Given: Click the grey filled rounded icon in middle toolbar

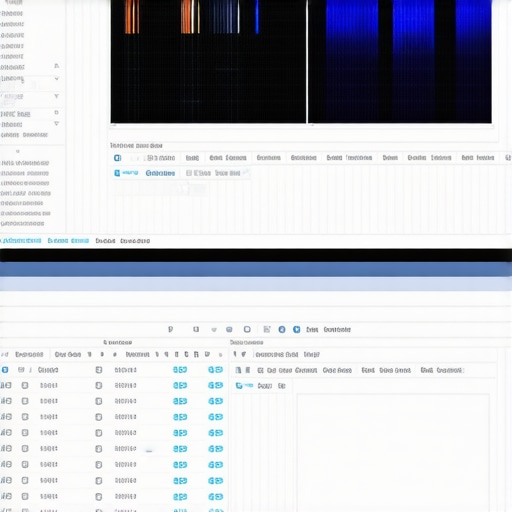Looking at the screenshot, I should point(229,329).
